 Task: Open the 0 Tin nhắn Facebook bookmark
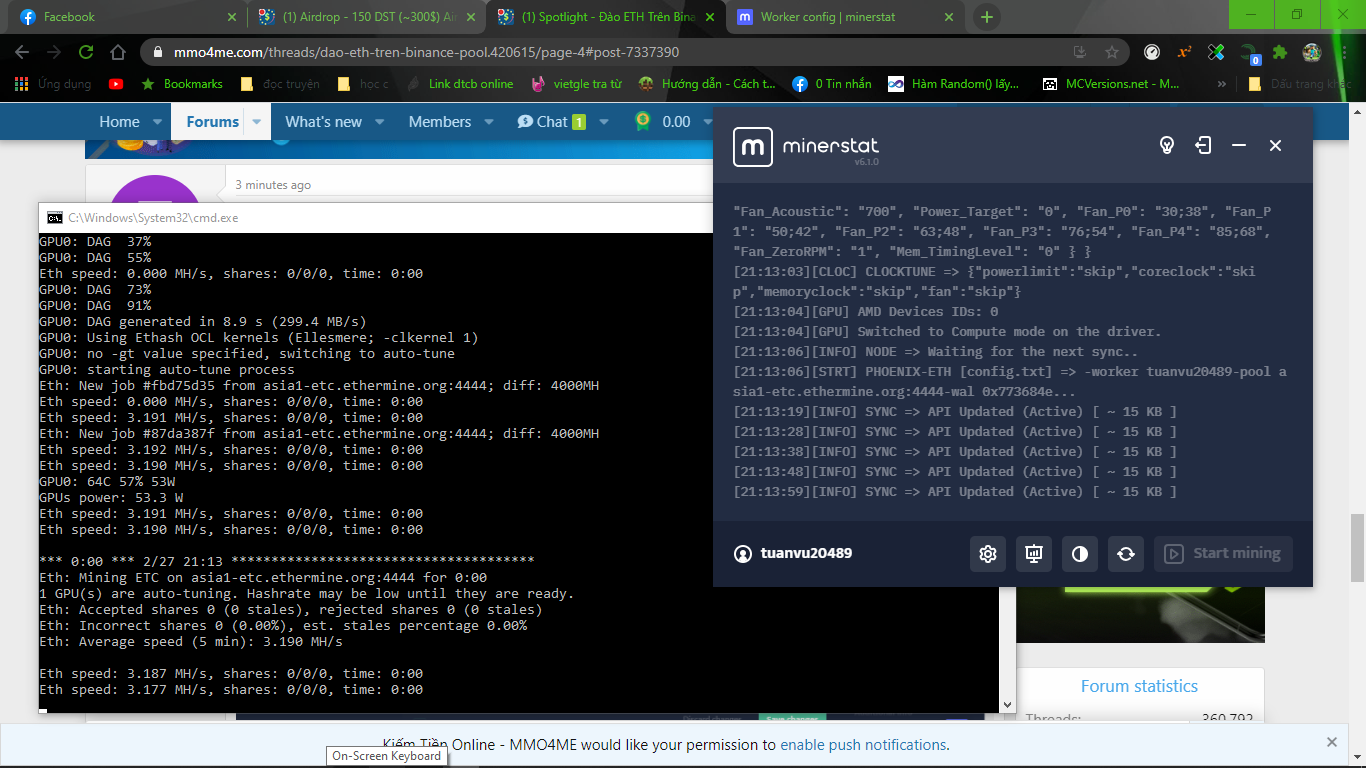coord(831,84)
